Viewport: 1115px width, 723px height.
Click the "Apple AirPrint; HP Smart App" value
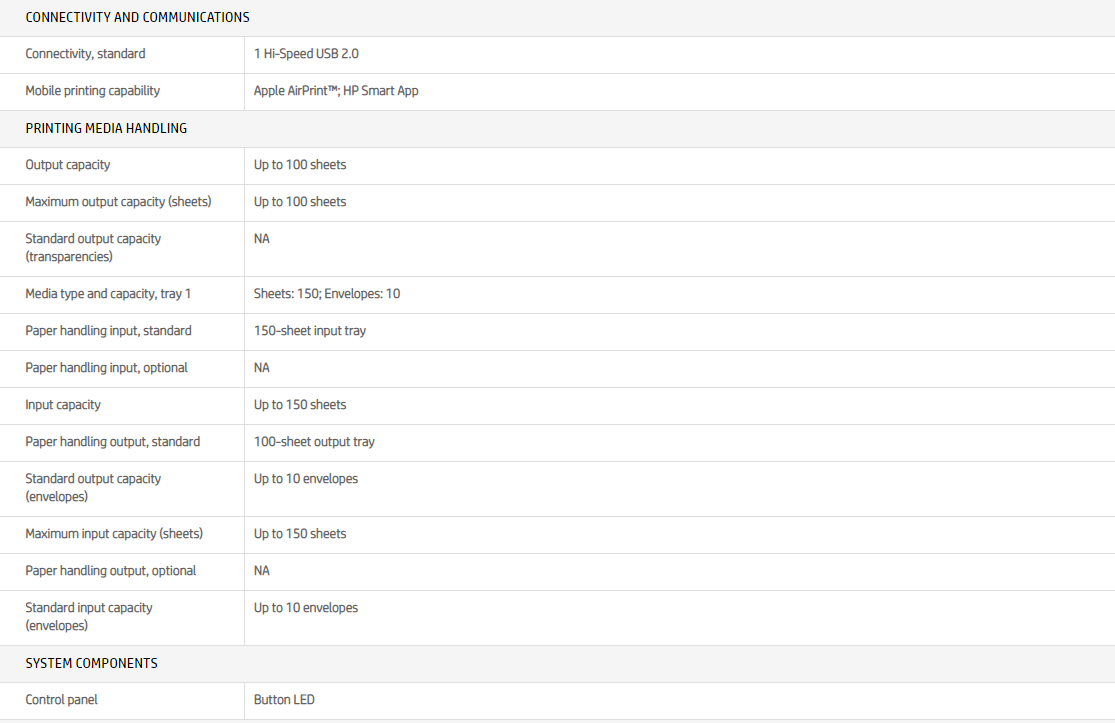click(336, 91)
